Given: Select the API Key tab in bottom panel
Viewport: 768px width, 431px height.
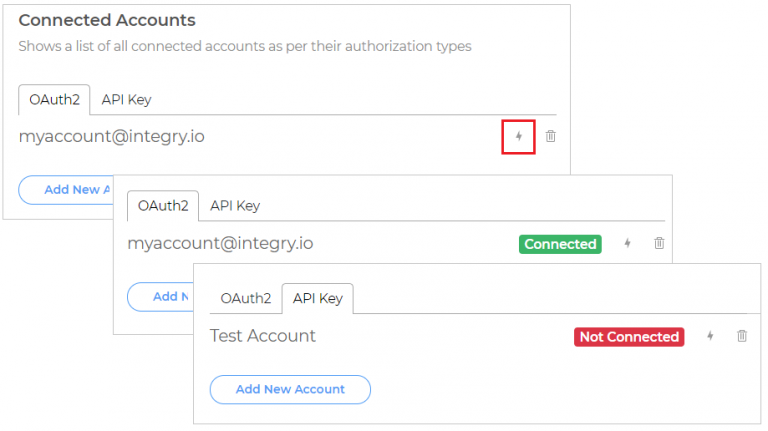Looking at the screenshot, I should 318,299.
